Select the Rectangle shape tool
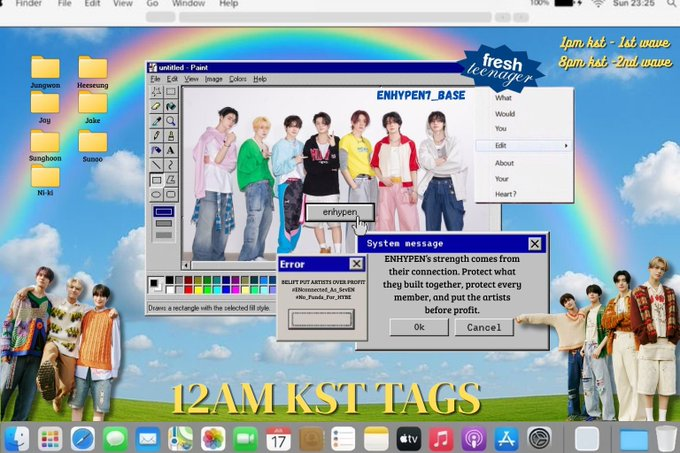The height and width of the screenshot is (453, 680). pos(156,179)
